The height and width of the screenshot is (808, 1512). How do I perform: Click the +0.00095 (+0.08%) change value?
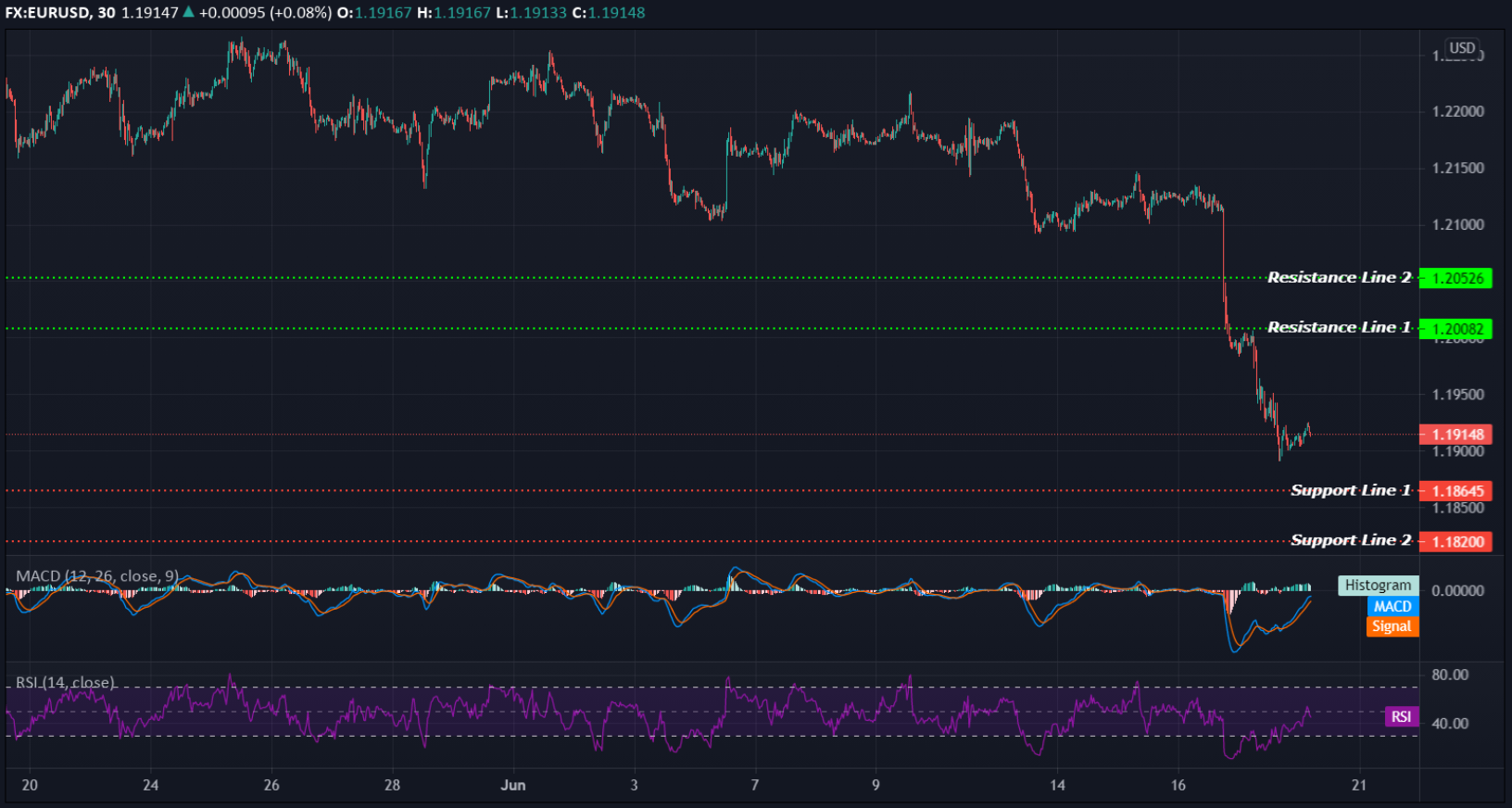(x=265, y=13)
